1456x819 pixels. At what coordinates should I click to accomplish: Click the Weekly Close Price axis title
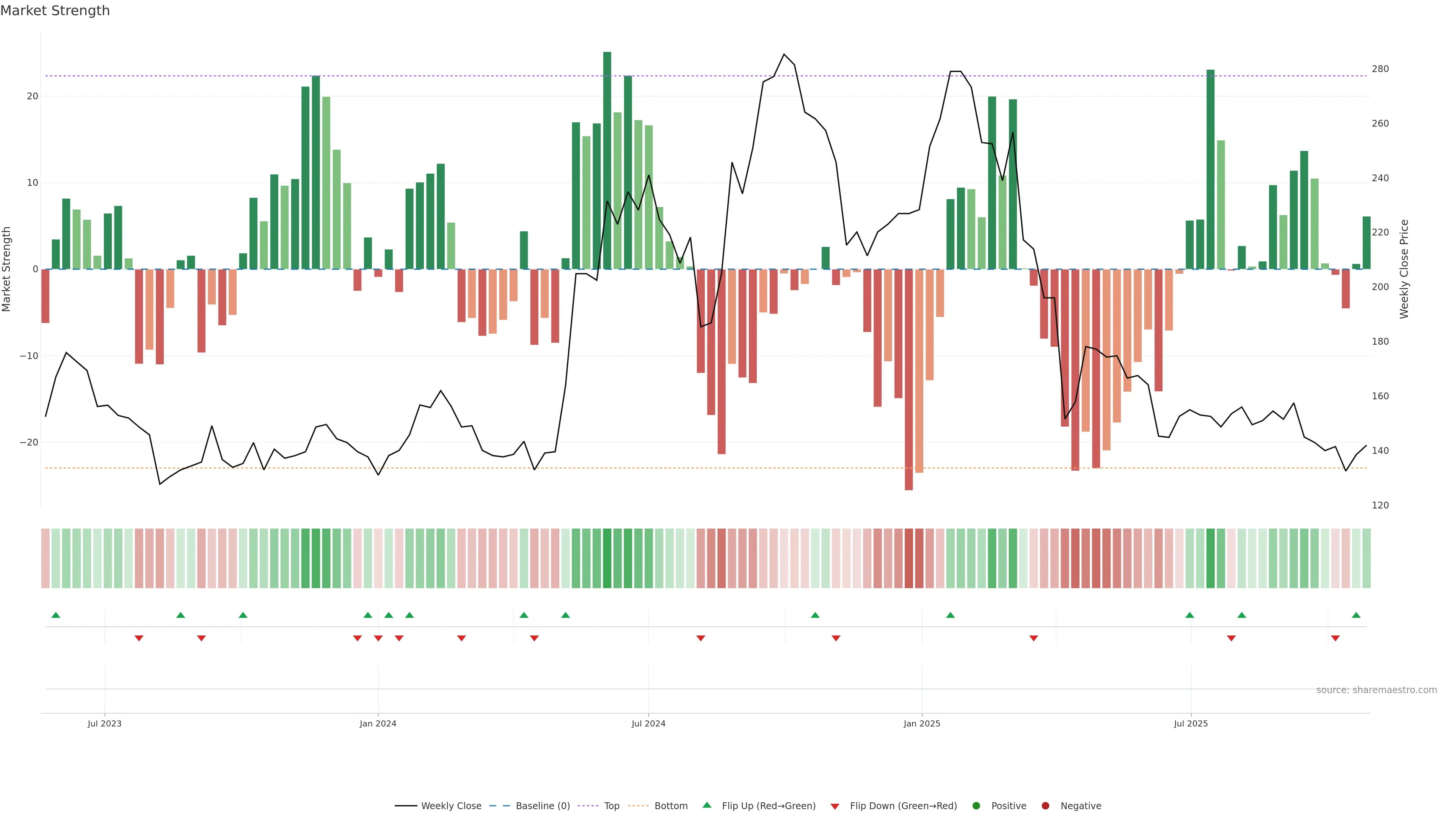pos(1404,269)
